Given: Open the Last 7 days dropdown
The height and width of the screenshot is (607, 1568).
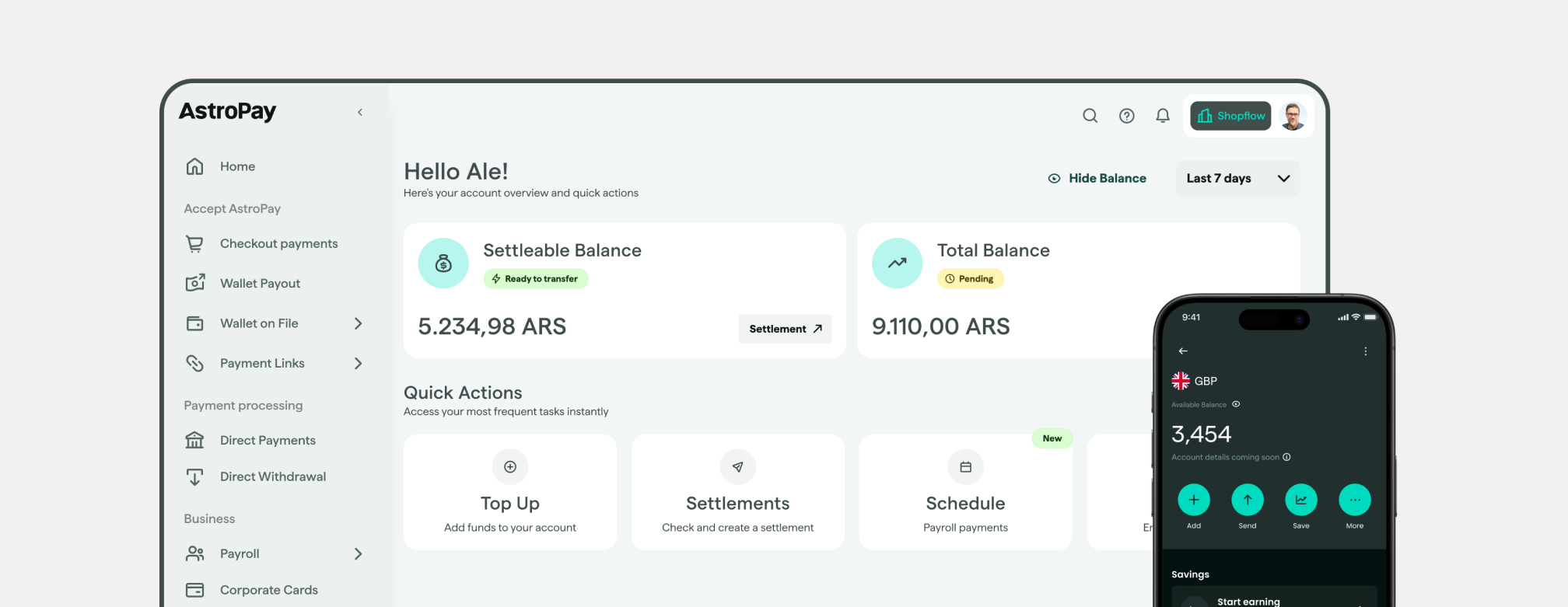Looking at the screenshot, I should point(1237,178).
